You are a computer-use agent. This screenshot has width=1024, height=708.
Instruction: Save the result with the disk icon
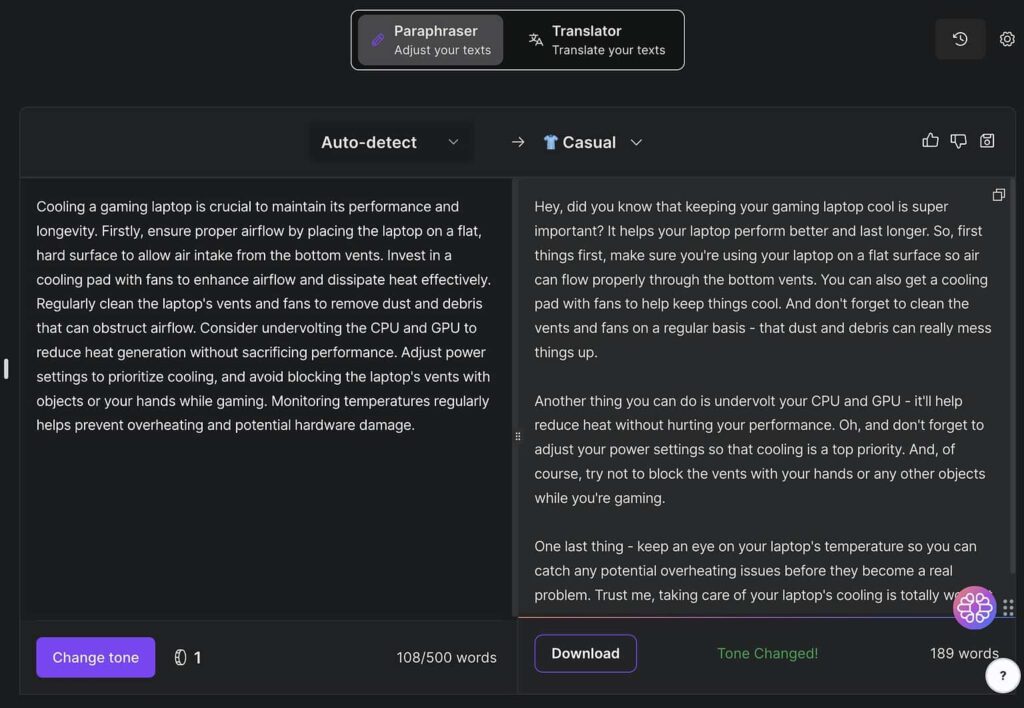pyautogui.click(x=987, y=140)
